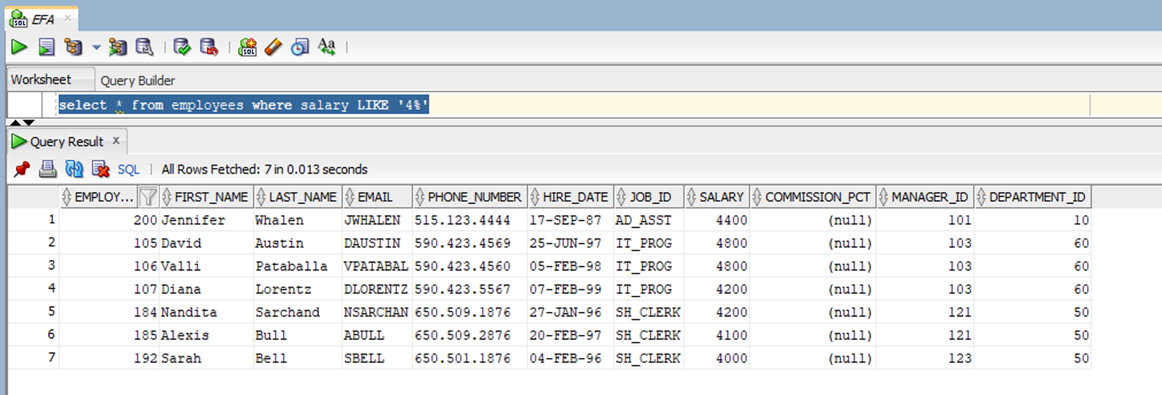This screenshot has width=1162, height=395.
Task: Click the delete row red X icon
Action: (x=100, y=169)
